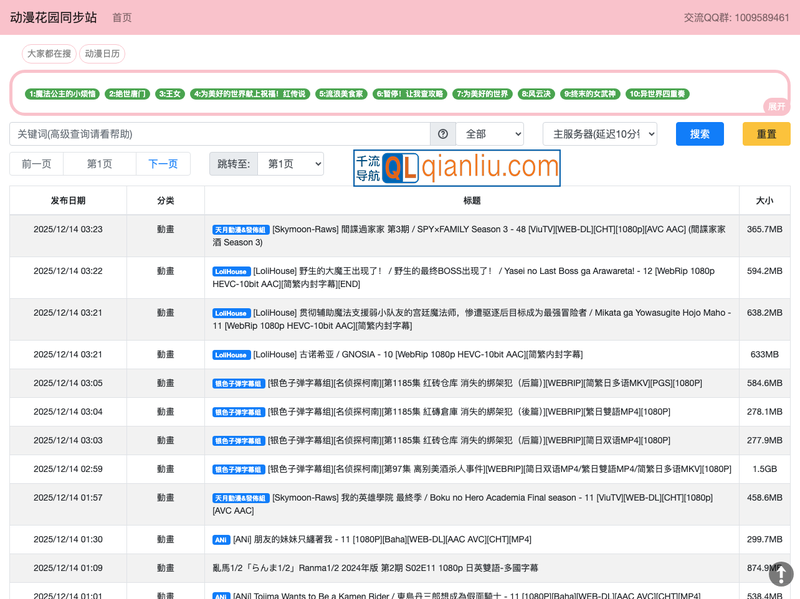Go to the next page via 下一页
Image resolution: width=800 pixels, height=599 pixels.
click(163, 164)
